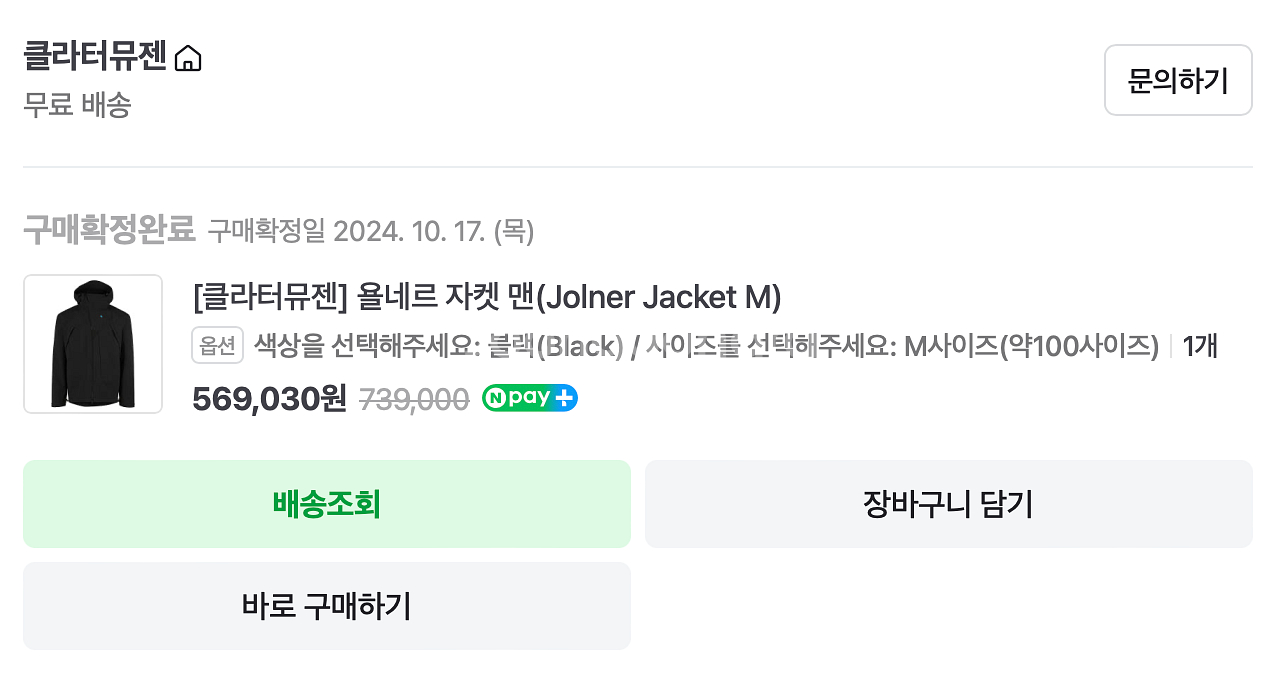Add the jacket via 장바구니 담기 button
This screenshot has height=684, width=1278.
tap(948, 504)
